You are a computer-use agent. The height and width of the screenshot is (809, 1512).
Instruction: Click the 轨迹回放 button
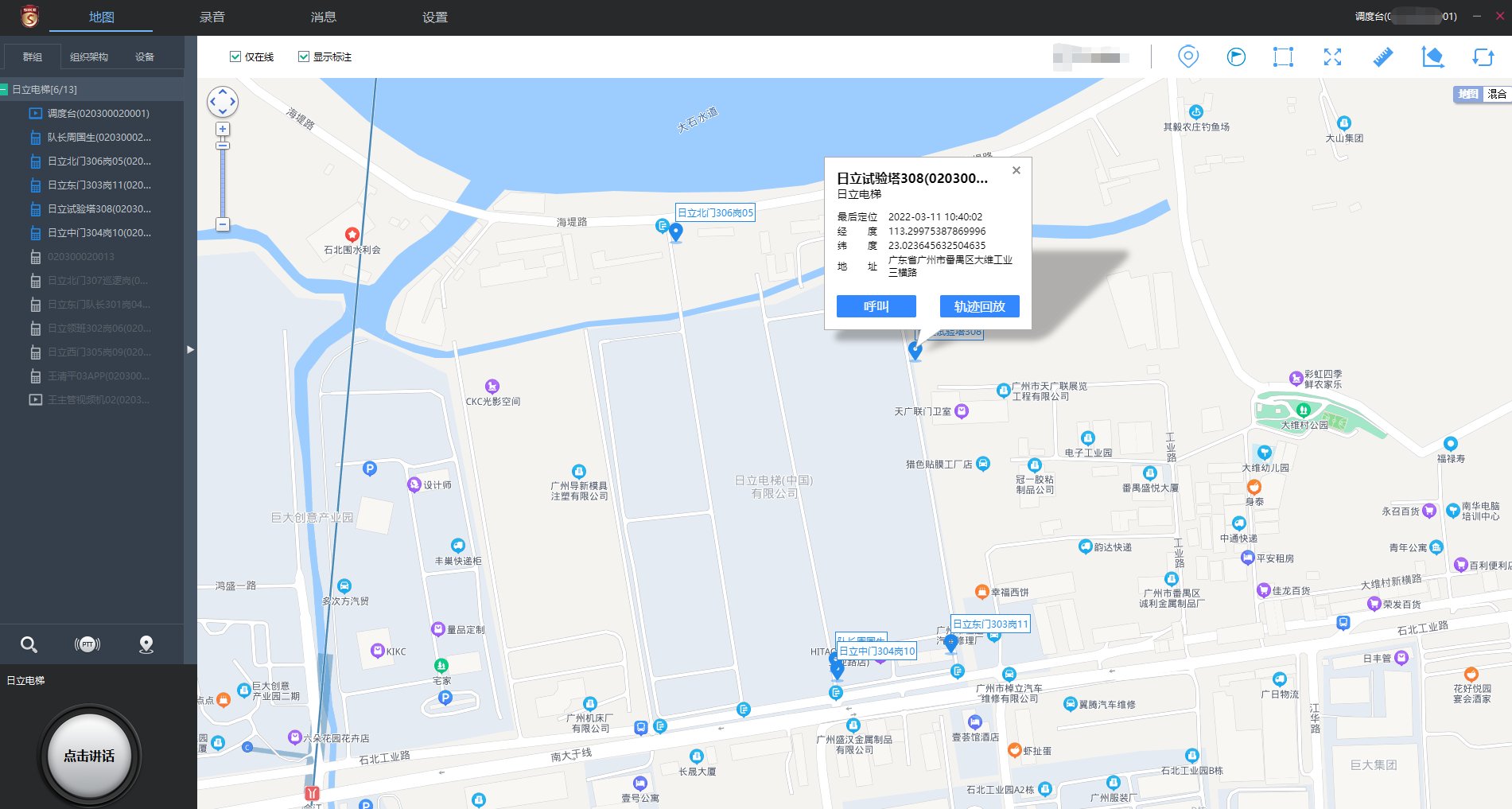(x=979, y=306)
